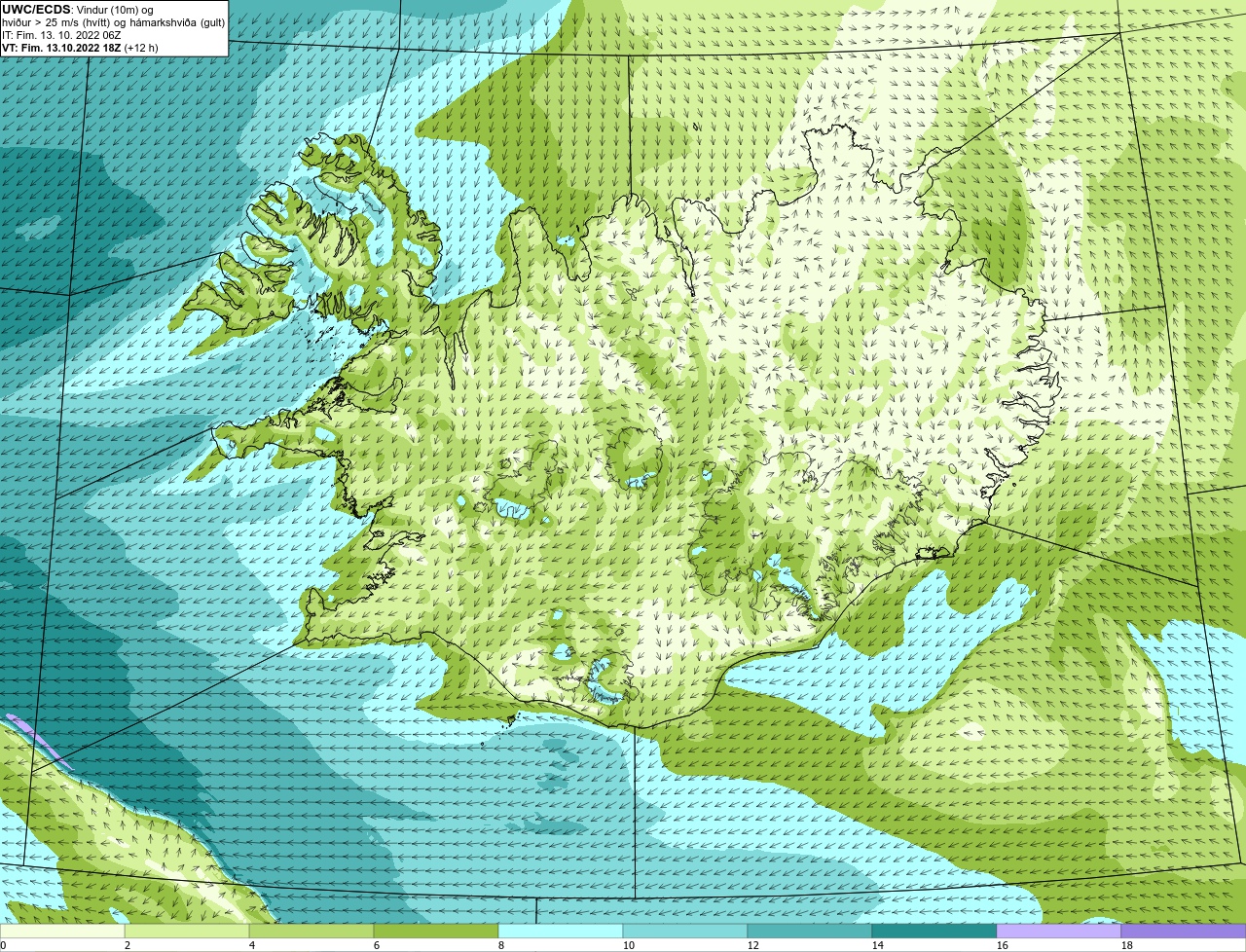
Task: Click the 16–18 m/s light purple legend swatch
Action: [x=1059, y=932]
